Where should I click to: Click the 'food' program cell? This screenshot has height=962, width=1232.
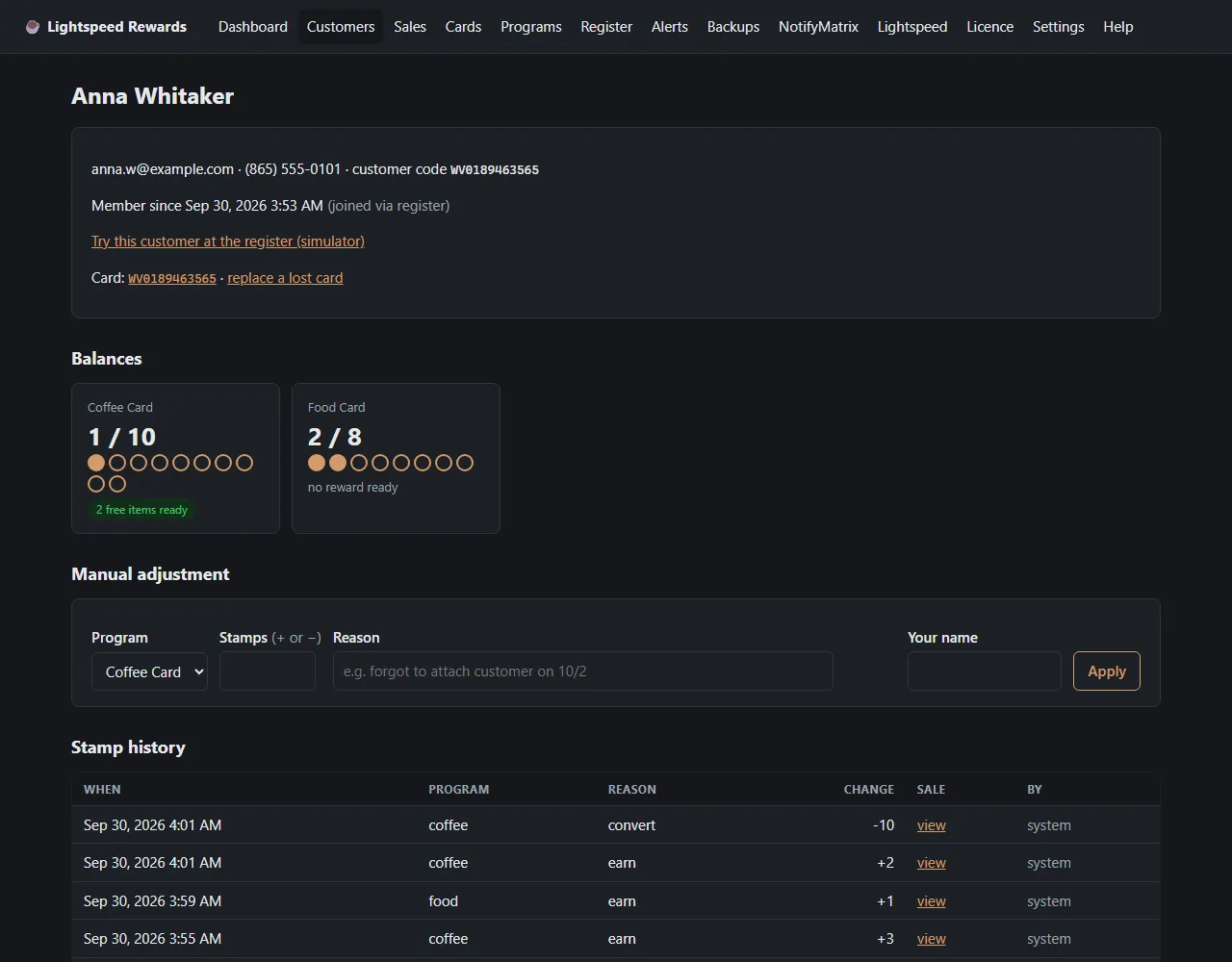(444, 901)
